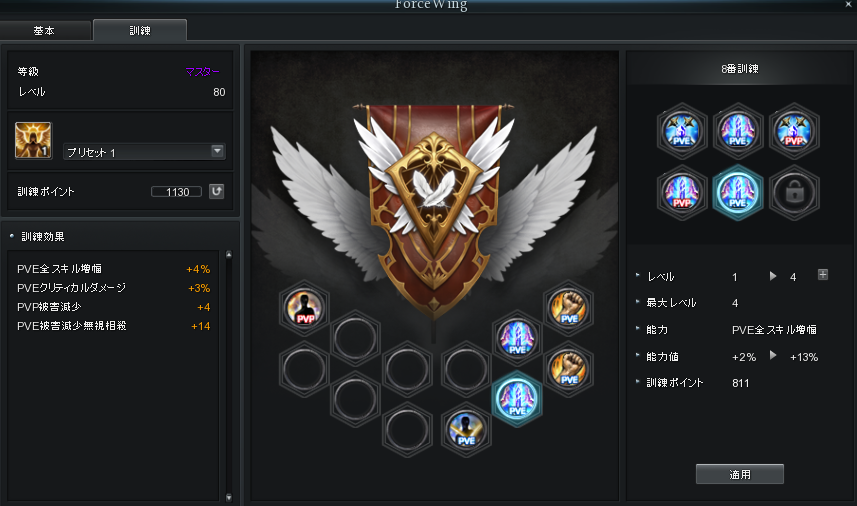
Task: Switch to the 基本 tab
Action: (44, 31)
